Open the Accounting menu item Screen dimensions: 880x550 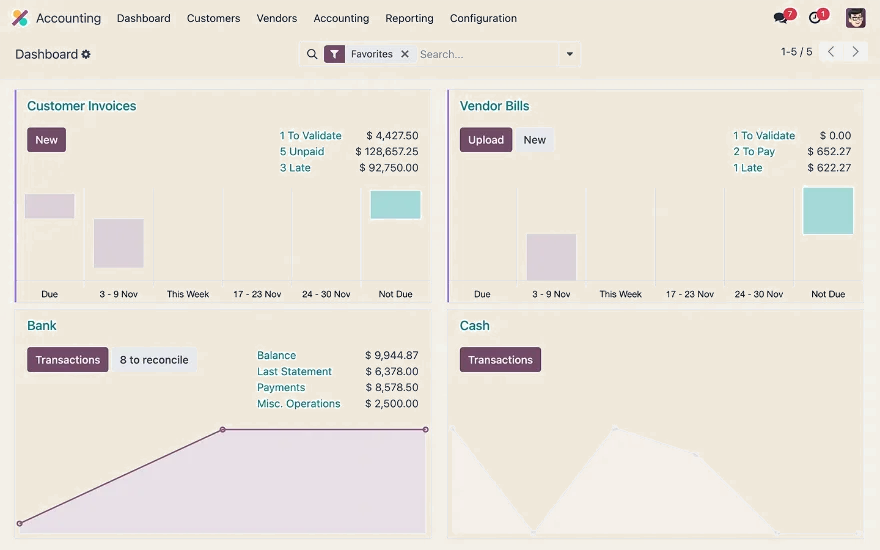(341, 18)
